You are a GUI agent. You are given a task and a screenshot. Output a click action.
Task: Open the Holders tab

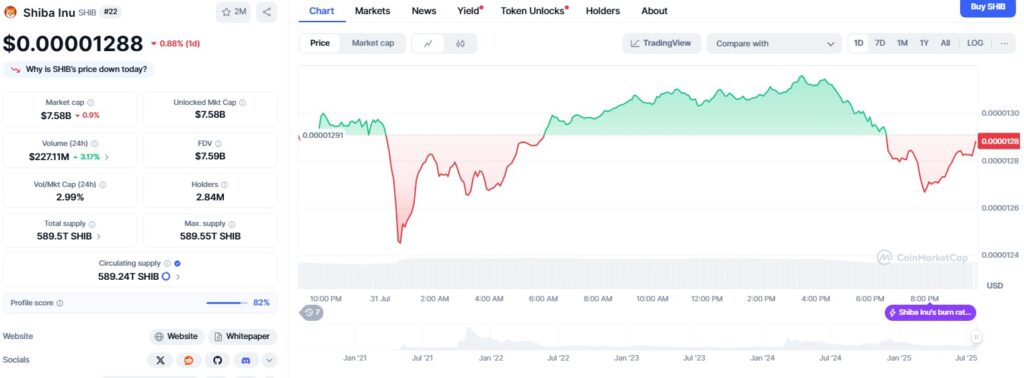click(603, 10)
